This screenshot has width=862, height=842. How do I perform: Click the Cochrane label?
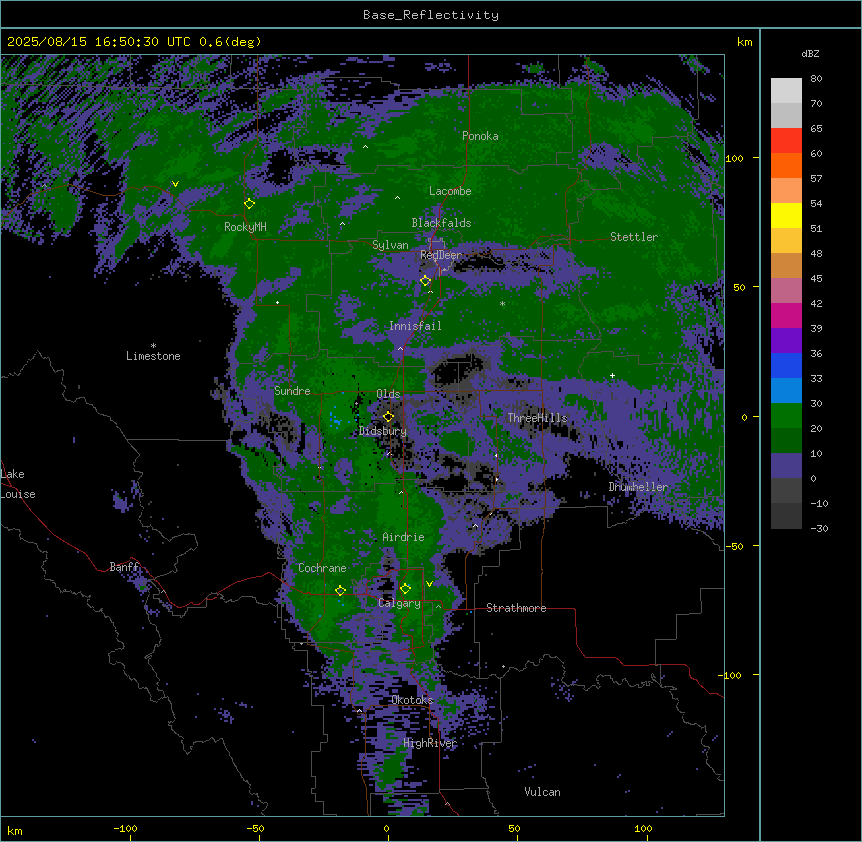[322, 568]
